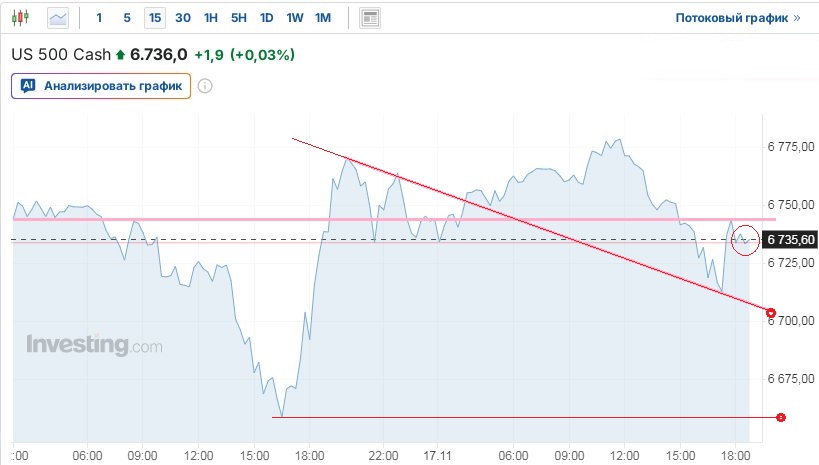This screenshot has height=465, width=819.
Task: Select the 1W timeframe
Action: pyautogui.click(x=294, y=18)
